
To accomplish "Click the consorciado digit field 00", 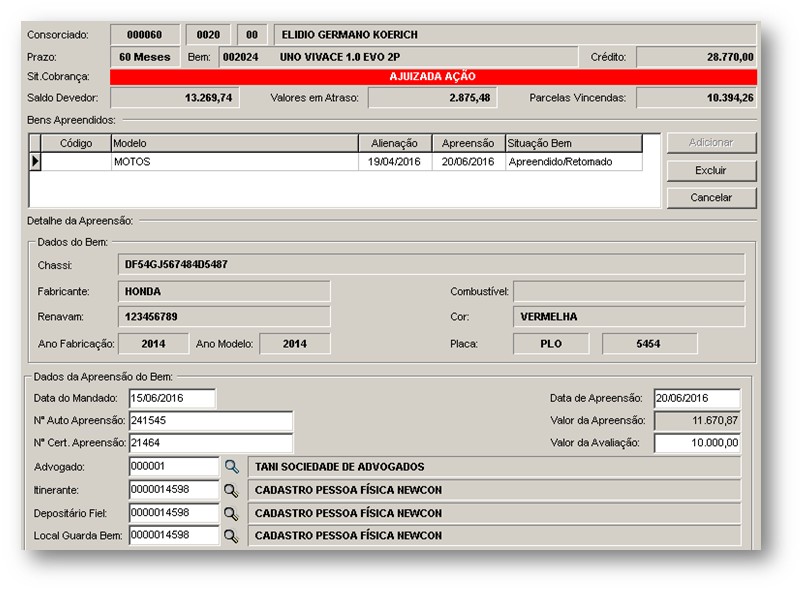I will click(x=252, y=35).
